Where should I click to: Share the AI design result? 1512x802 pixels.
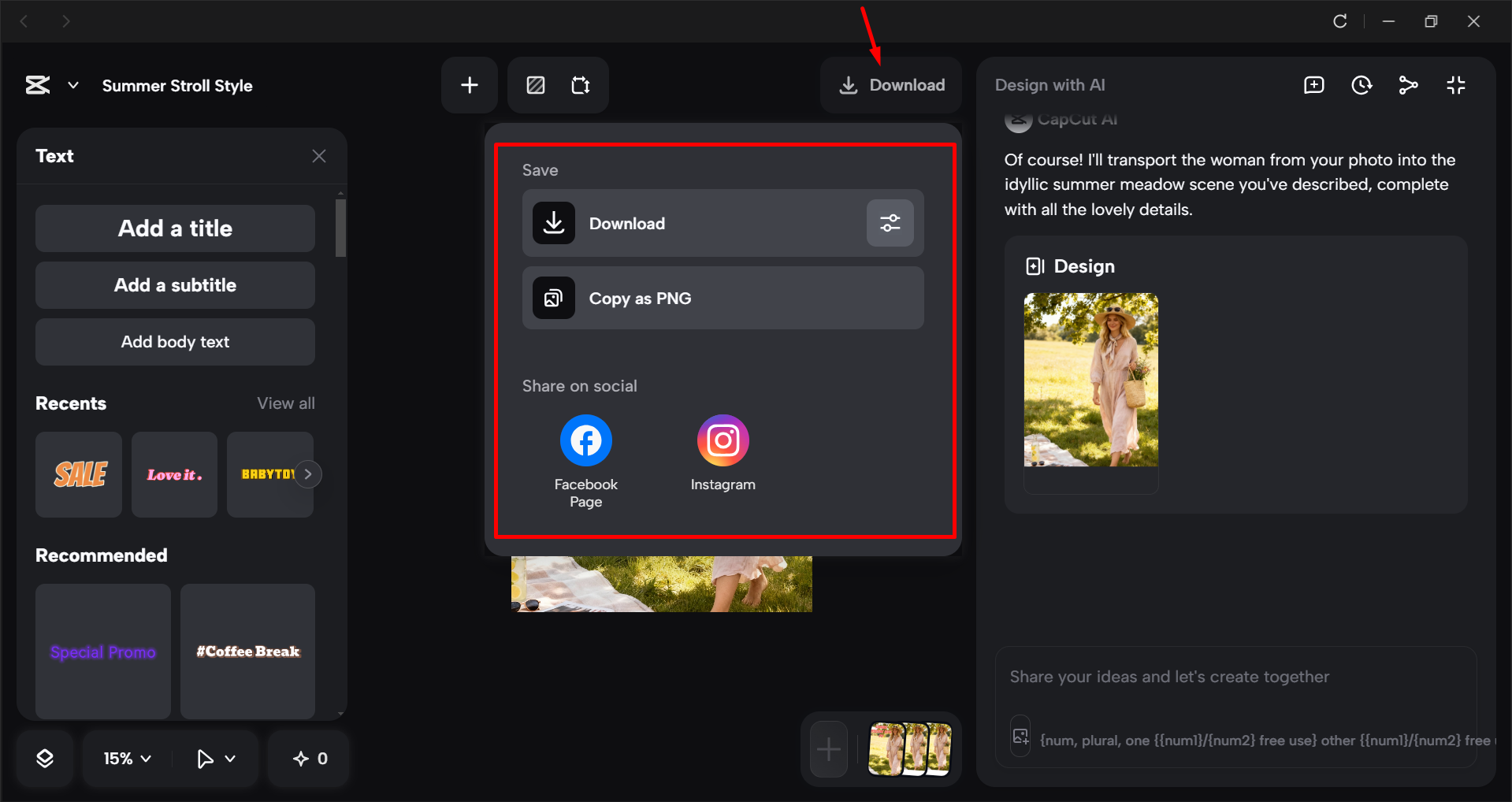(1409, 84)
